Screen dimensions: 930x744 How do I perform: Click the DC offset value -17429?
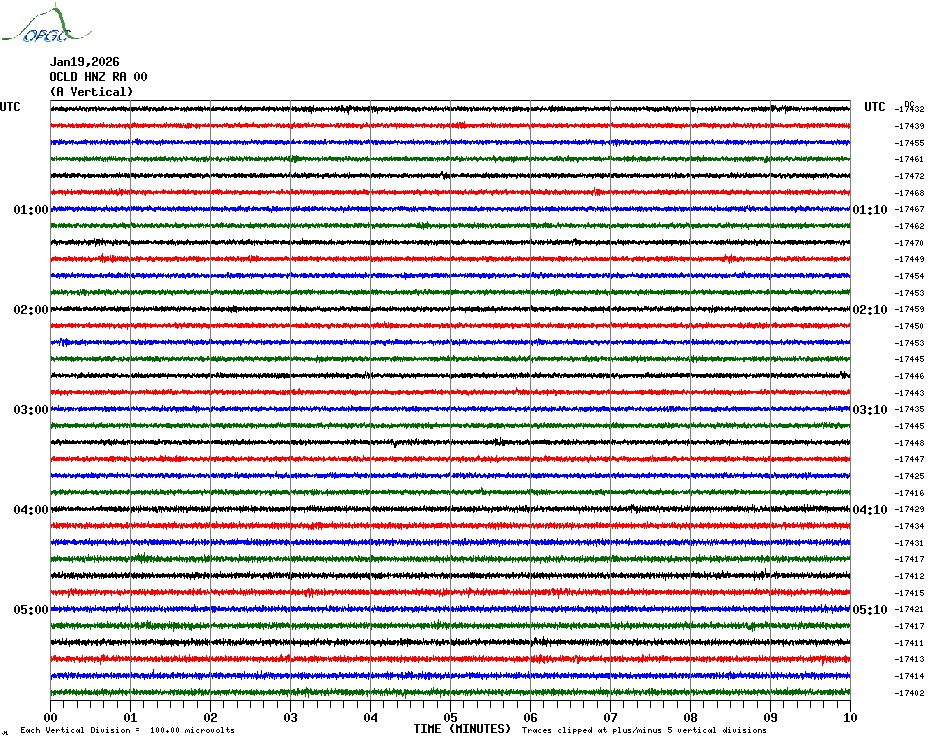[x=909, y=510]
